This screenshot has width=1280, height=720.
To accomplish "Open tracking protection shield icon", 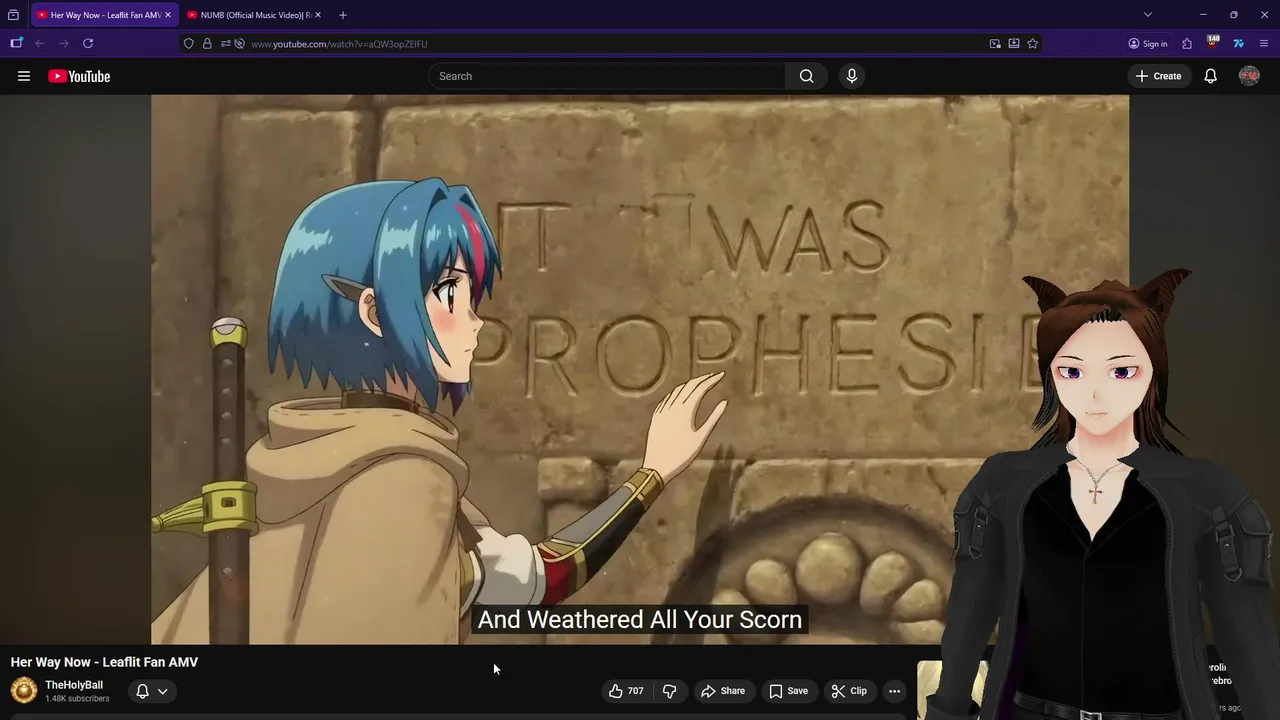I will point(189,44).
